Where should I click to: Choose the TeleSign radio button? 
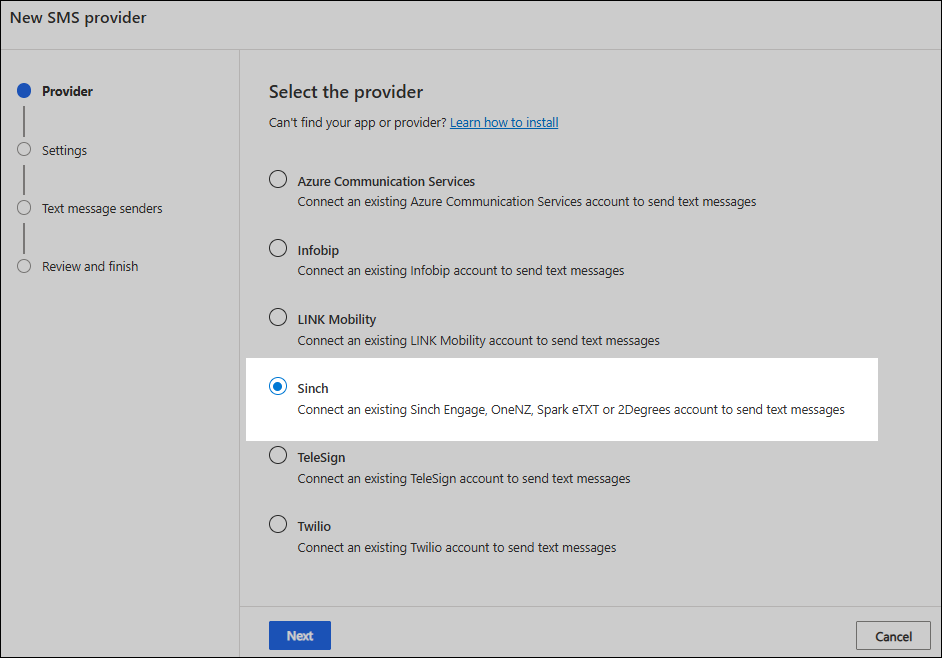(x=278, y=455)
